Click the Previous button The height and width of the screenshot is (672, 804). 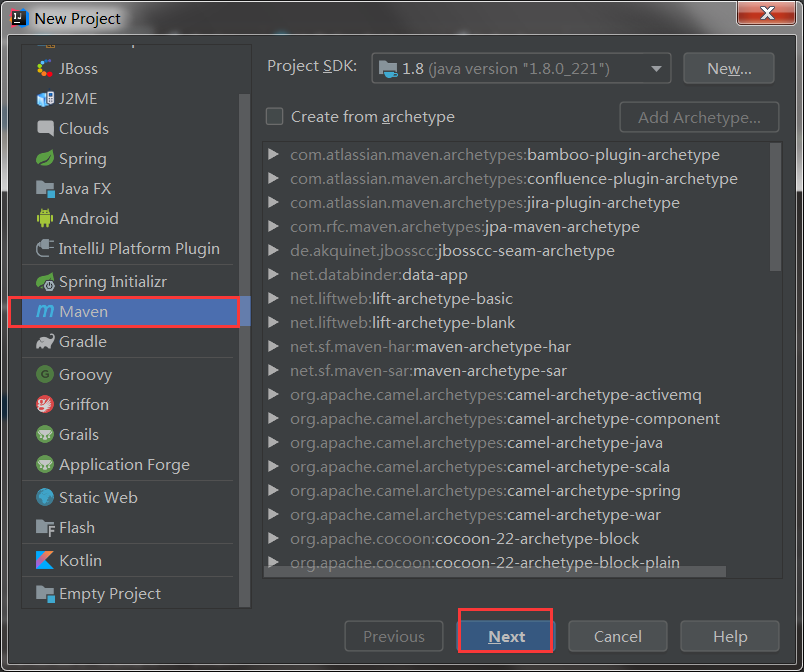(x=394, y=636)
